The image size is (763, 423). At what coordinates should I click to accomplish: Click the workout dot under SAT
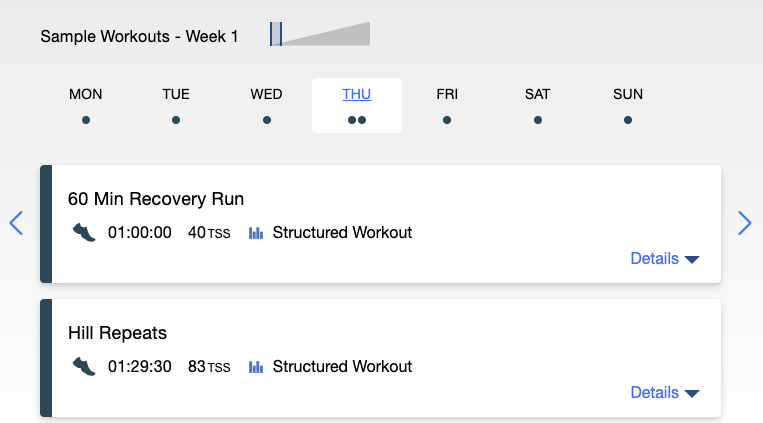pos(538,120)
